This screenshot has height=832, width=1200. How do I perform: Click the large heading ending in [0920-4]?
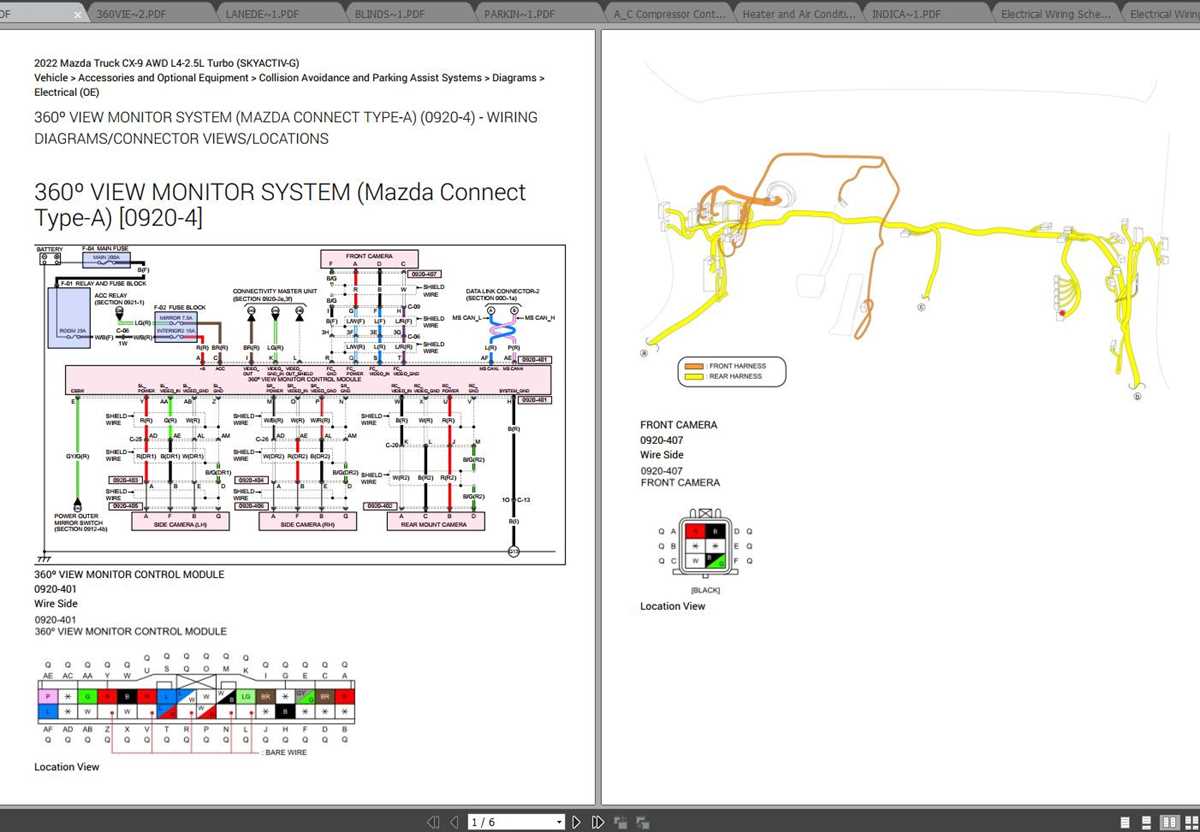[x=280, y=204]
